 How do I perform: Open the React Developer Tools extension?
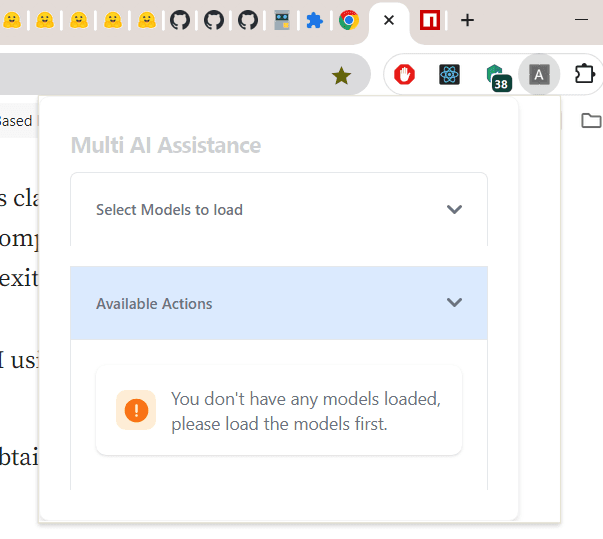pos(450,74)
